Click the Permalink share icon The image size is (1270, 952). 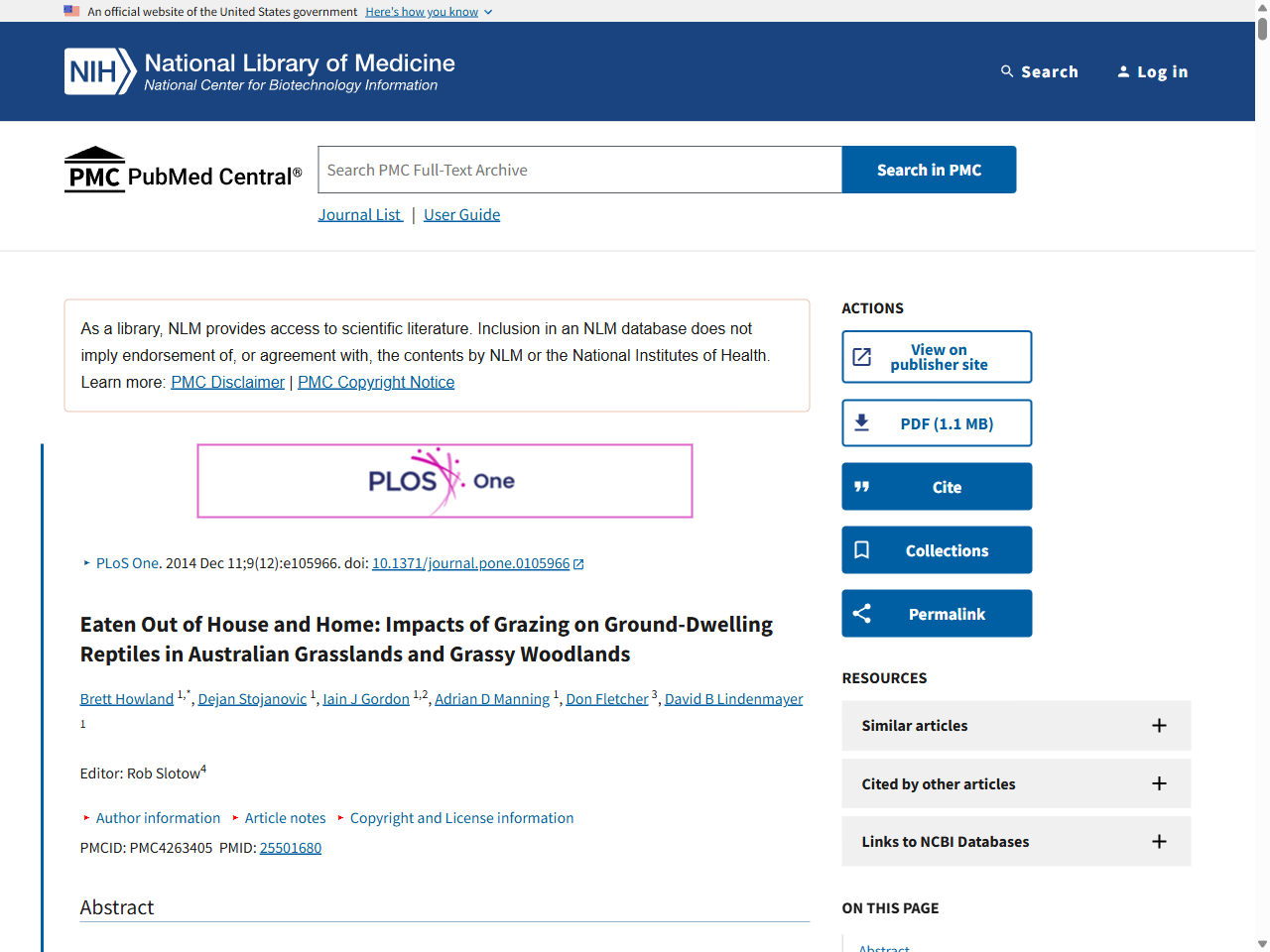861,614
